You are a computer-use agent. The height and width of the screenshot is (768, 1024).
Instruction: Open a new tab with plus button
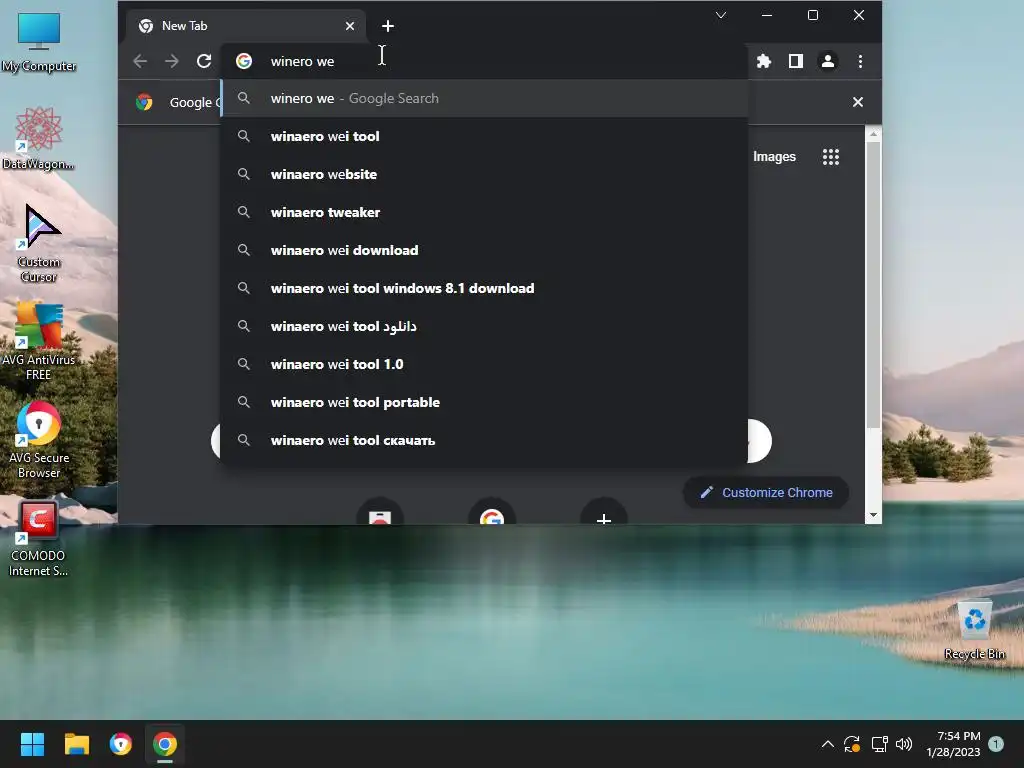(388, 26)
